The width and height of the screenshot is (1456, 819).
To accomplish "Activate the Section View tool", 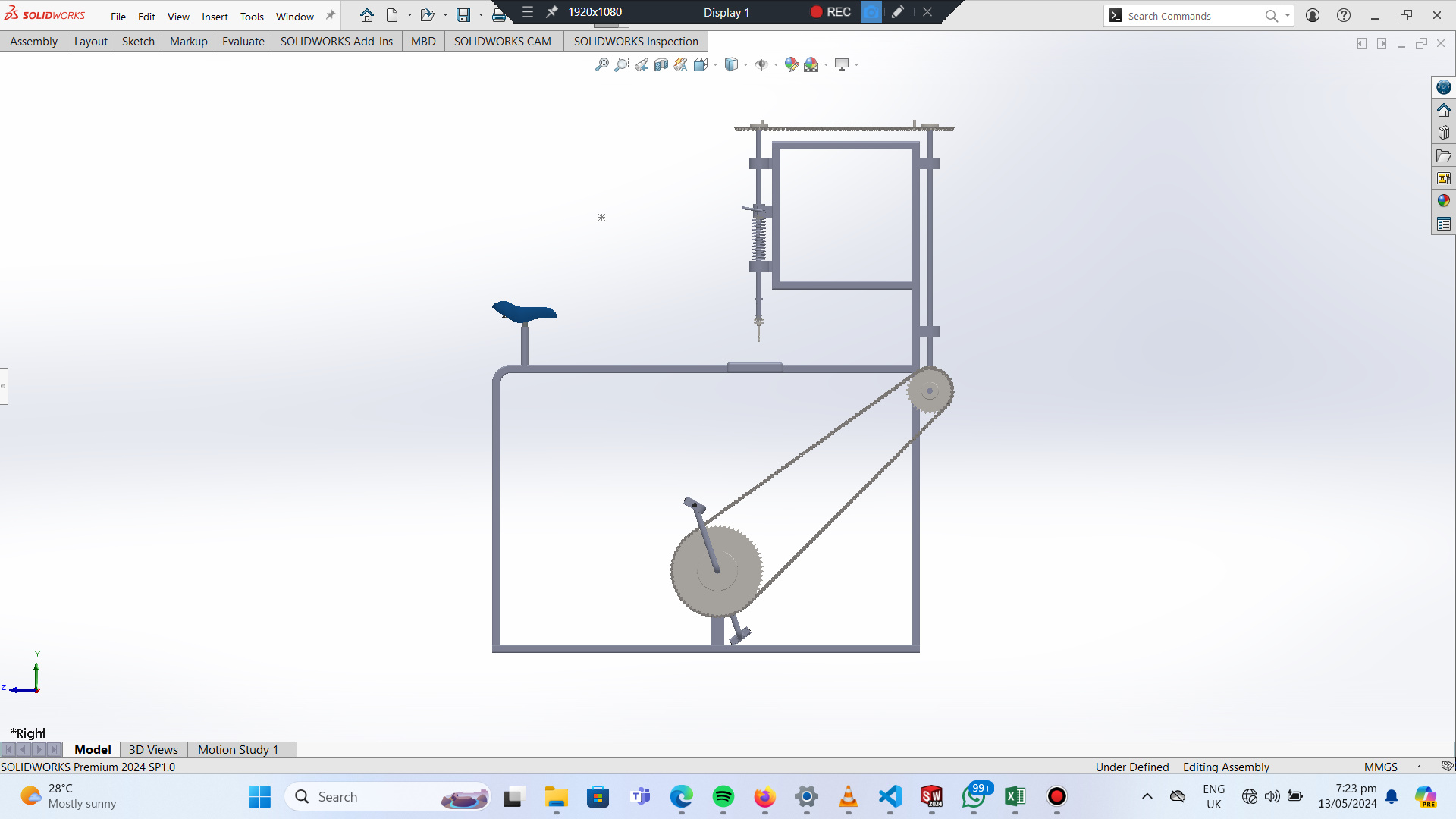I will [x=661, y=64].
